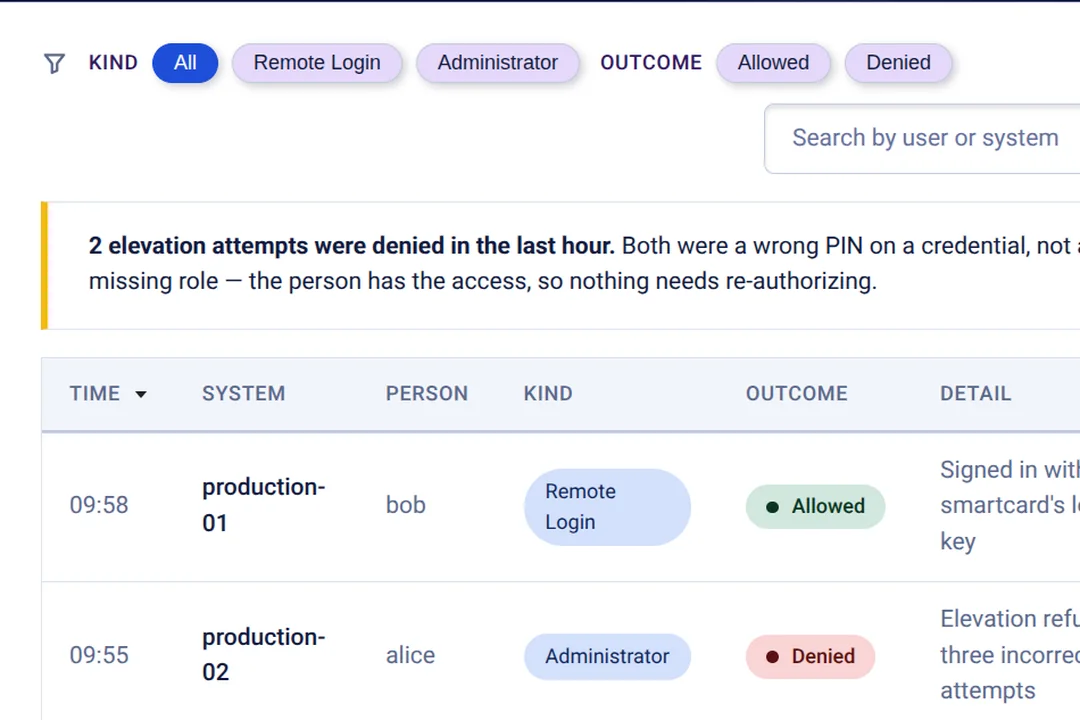Select the All kind filter

click(185, 63)
